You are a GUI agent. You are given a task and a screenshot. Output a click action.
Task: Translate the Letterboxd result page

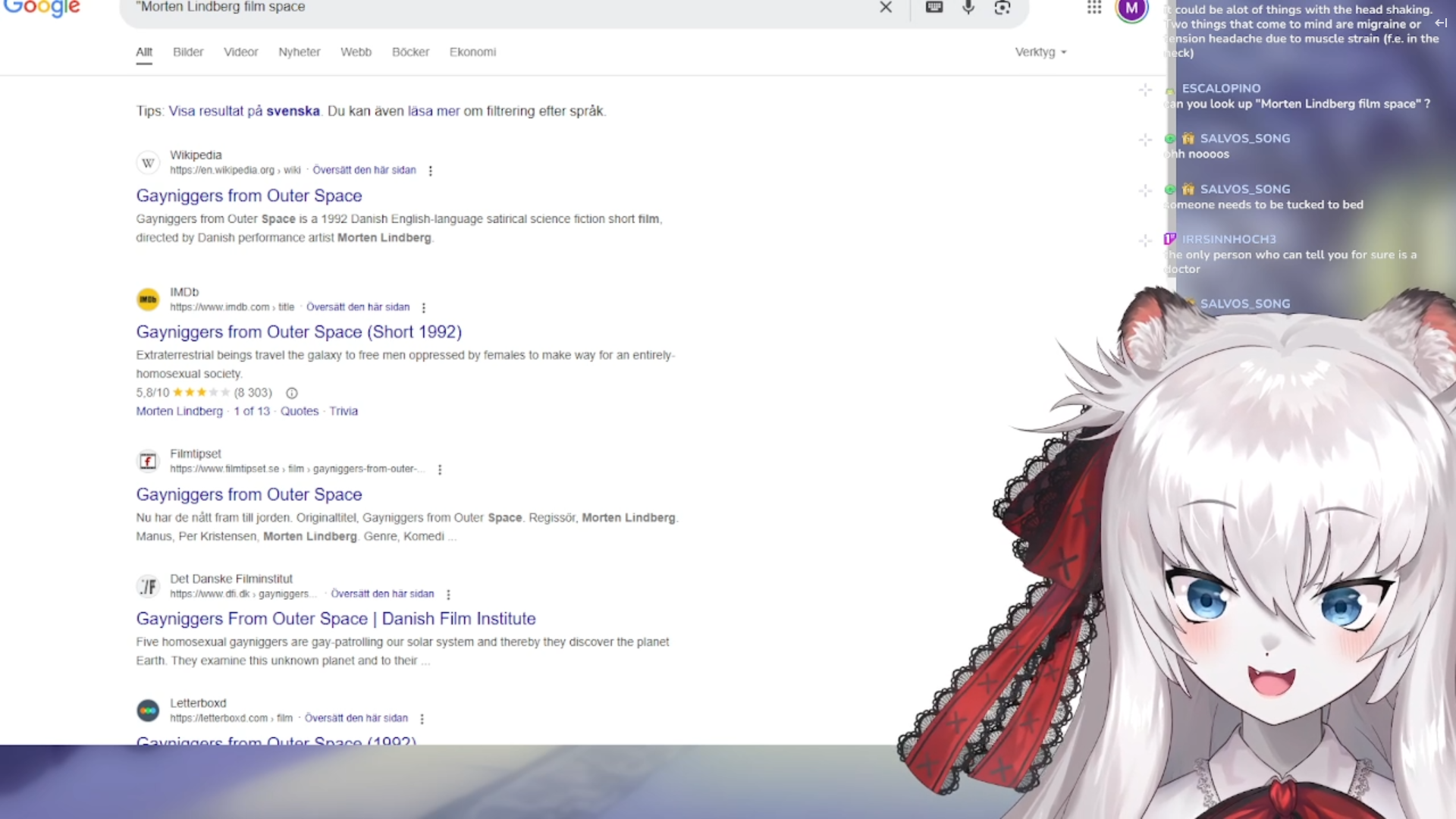(x=356, y=718)
